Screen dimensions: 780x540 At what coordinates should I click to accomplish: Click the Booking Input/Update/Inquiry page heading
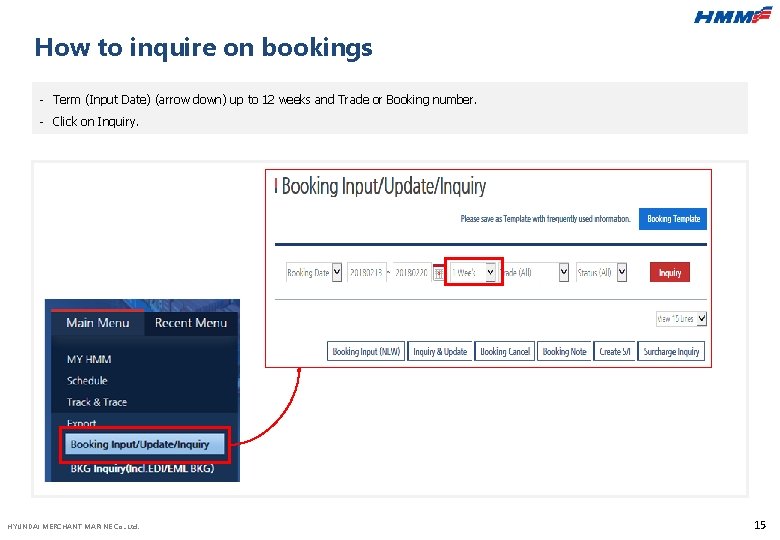[384, 186]
